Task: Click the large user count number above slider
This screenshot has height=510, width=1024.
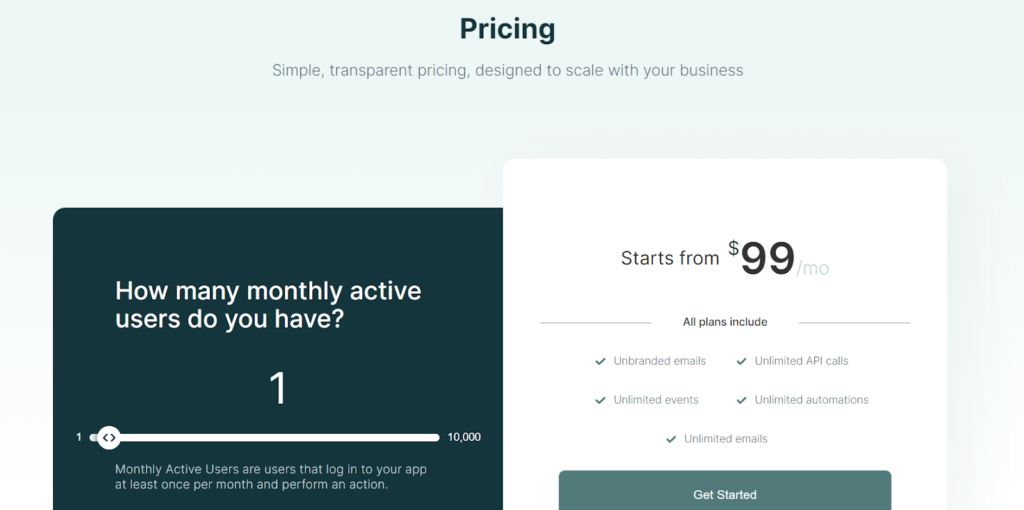Action: click(x=278, y=388)
